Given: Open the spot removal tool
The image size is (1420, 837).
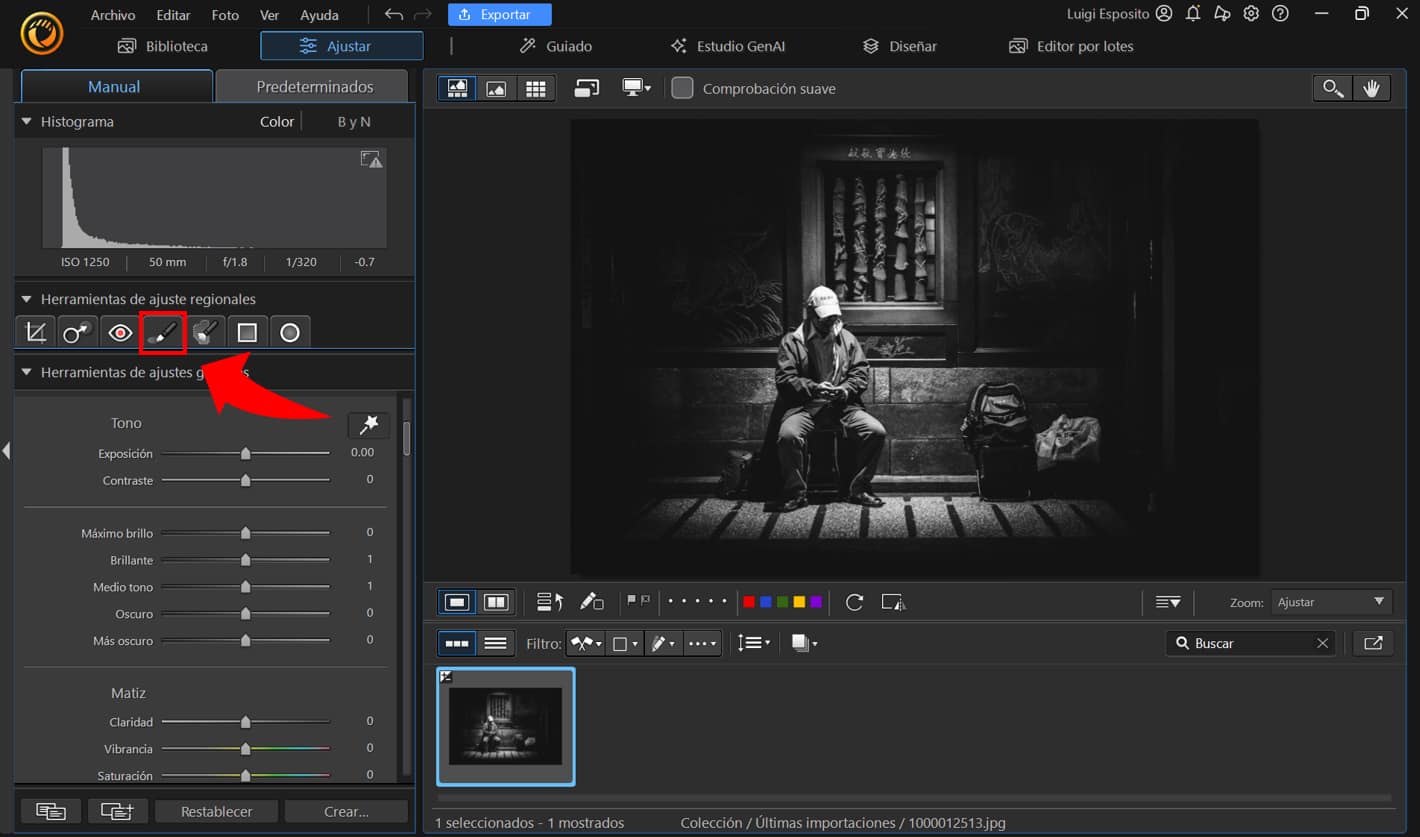Looking at the screenshot, I should pos(77,332).
